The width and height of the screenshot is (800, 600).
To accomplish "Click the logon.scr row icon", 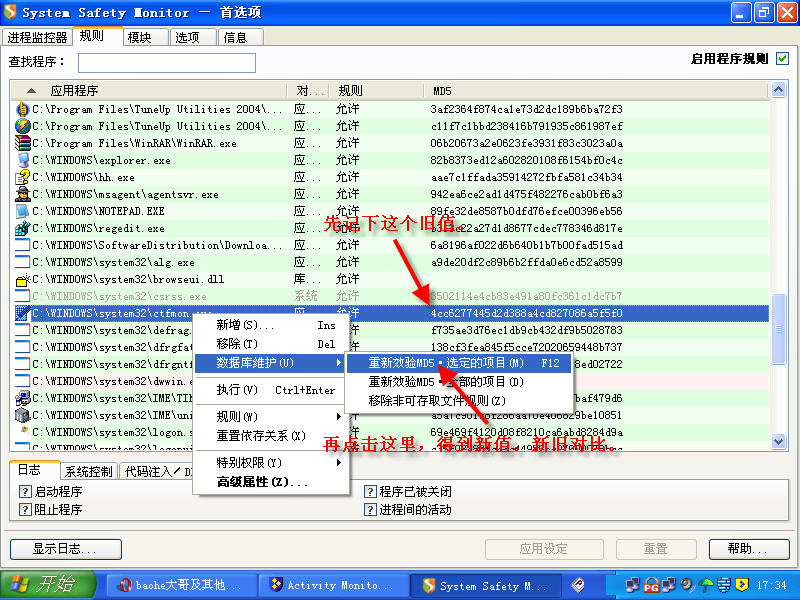I will [23, 431].
